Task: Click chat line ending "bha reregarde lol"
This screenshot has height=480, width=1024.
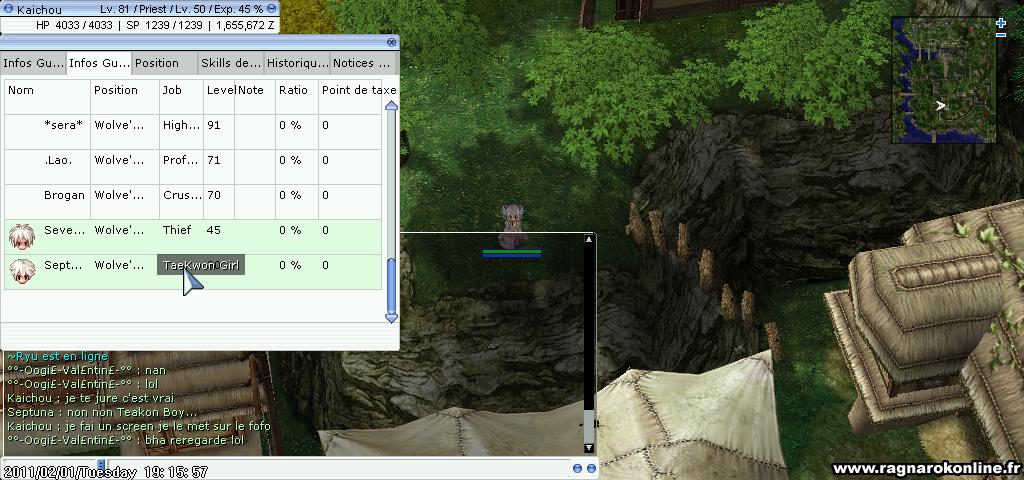Action: (x=125, y=441)
